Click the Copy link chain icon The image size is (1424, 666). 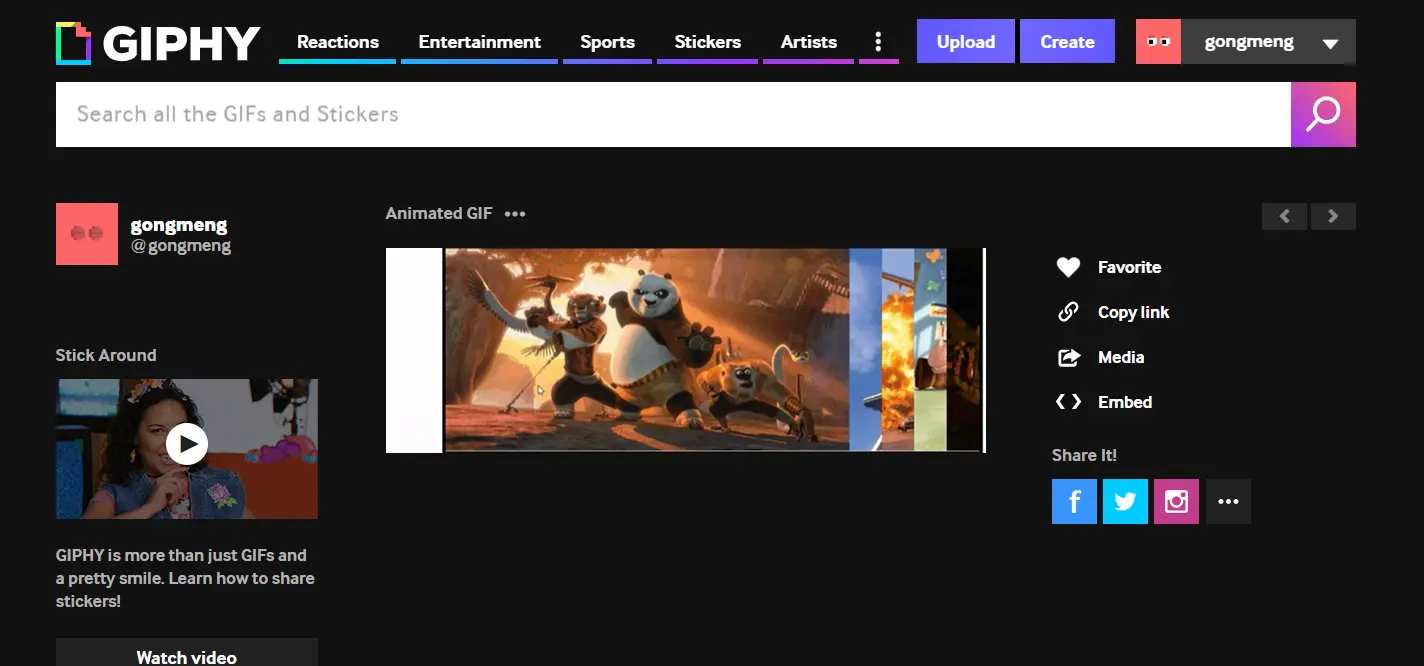click(x=1068, y=312)
